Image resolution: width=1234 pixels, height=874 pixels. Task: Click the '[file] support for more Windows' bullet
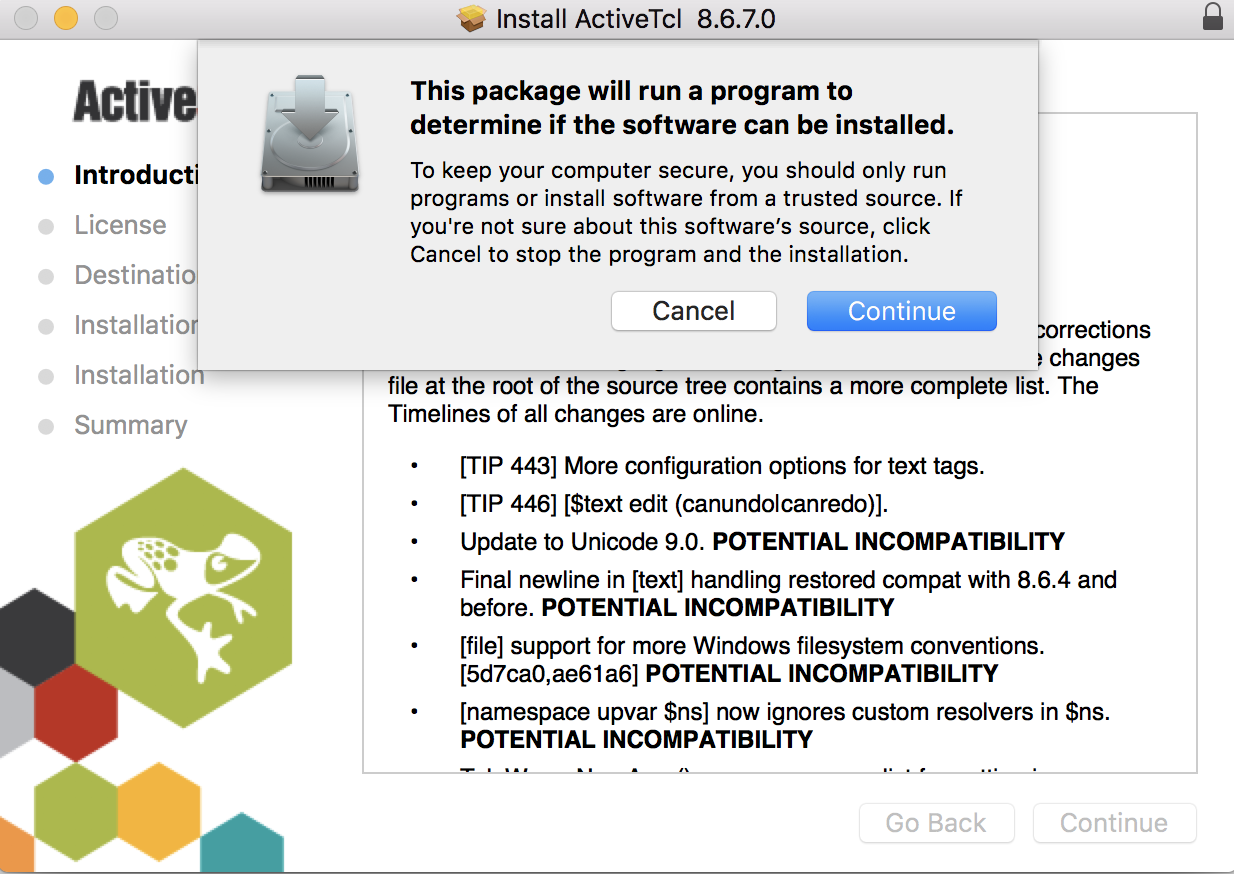tap(752, 659)
